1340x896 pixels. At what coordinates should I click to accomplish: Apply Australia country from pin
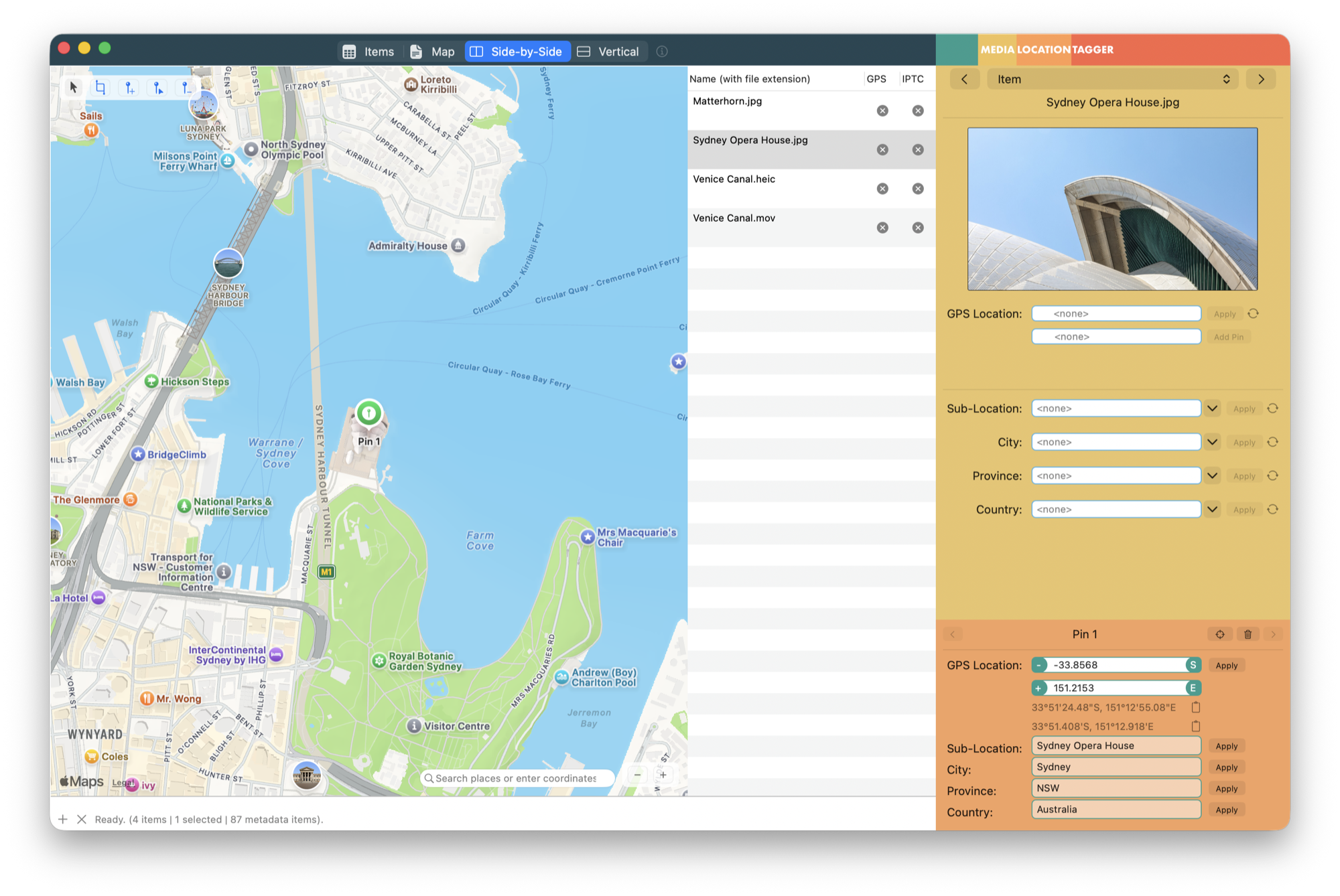(x=1227, y=810)
